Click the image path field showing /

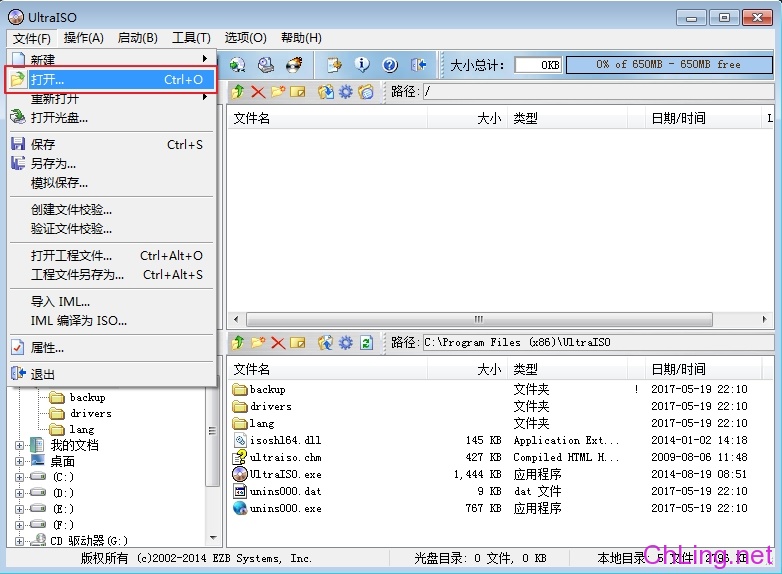click(598, 92)
